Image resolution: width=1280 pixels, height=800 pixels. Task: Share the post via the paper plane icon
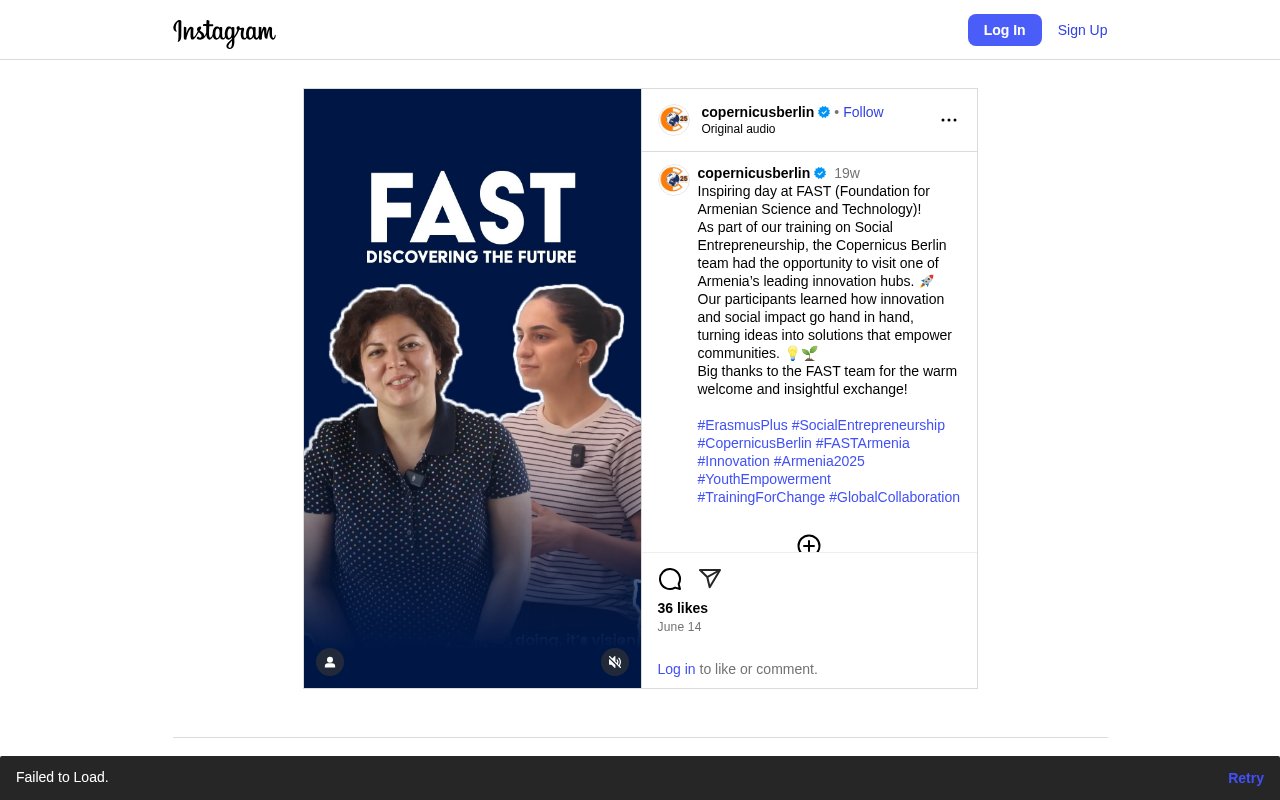(709, 579)
